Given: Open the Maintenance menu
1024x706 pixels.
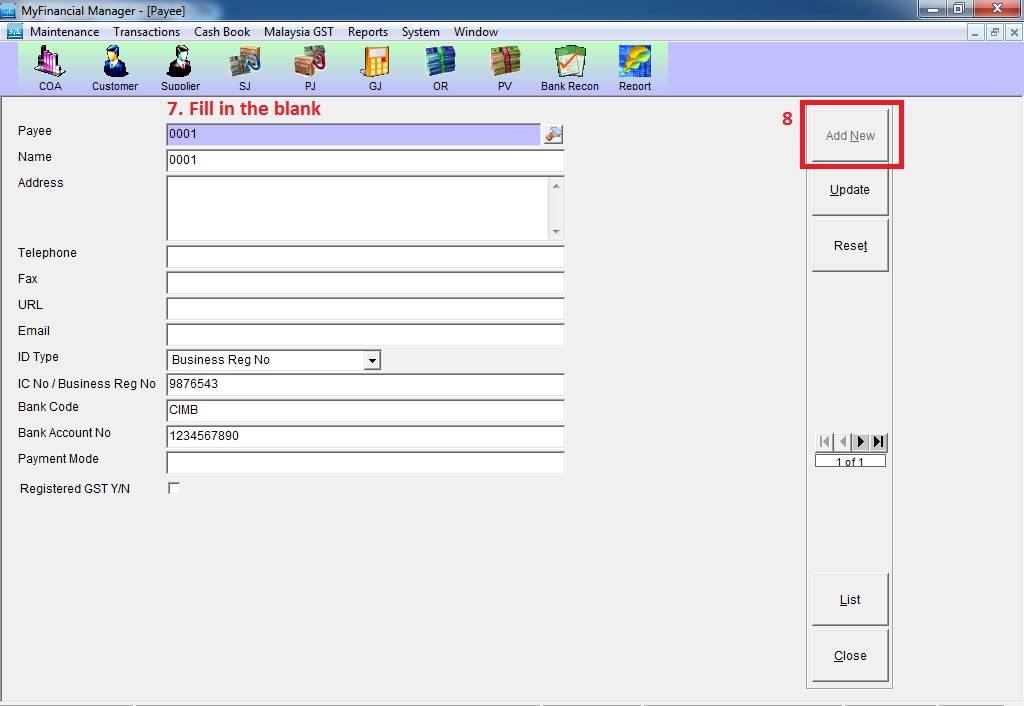Looking at the screenshot, I should pyautogui.click(x=64, y=32).
